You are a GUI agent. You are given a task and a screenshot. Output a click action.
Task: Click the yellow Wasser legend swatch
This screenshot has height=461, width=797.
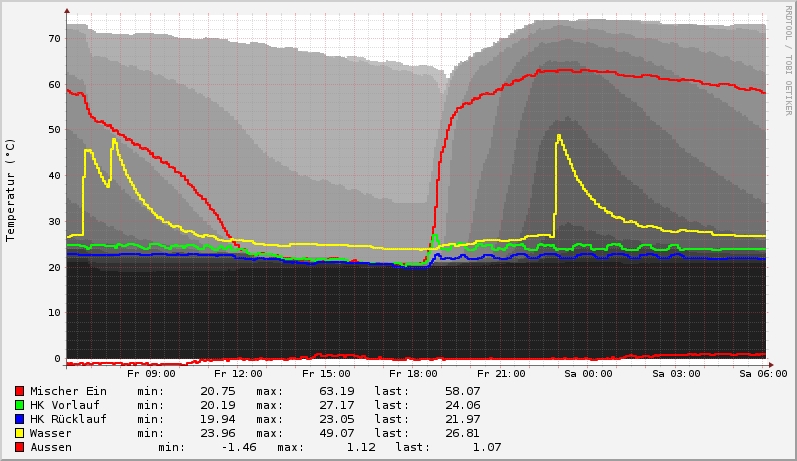(19, 433)
